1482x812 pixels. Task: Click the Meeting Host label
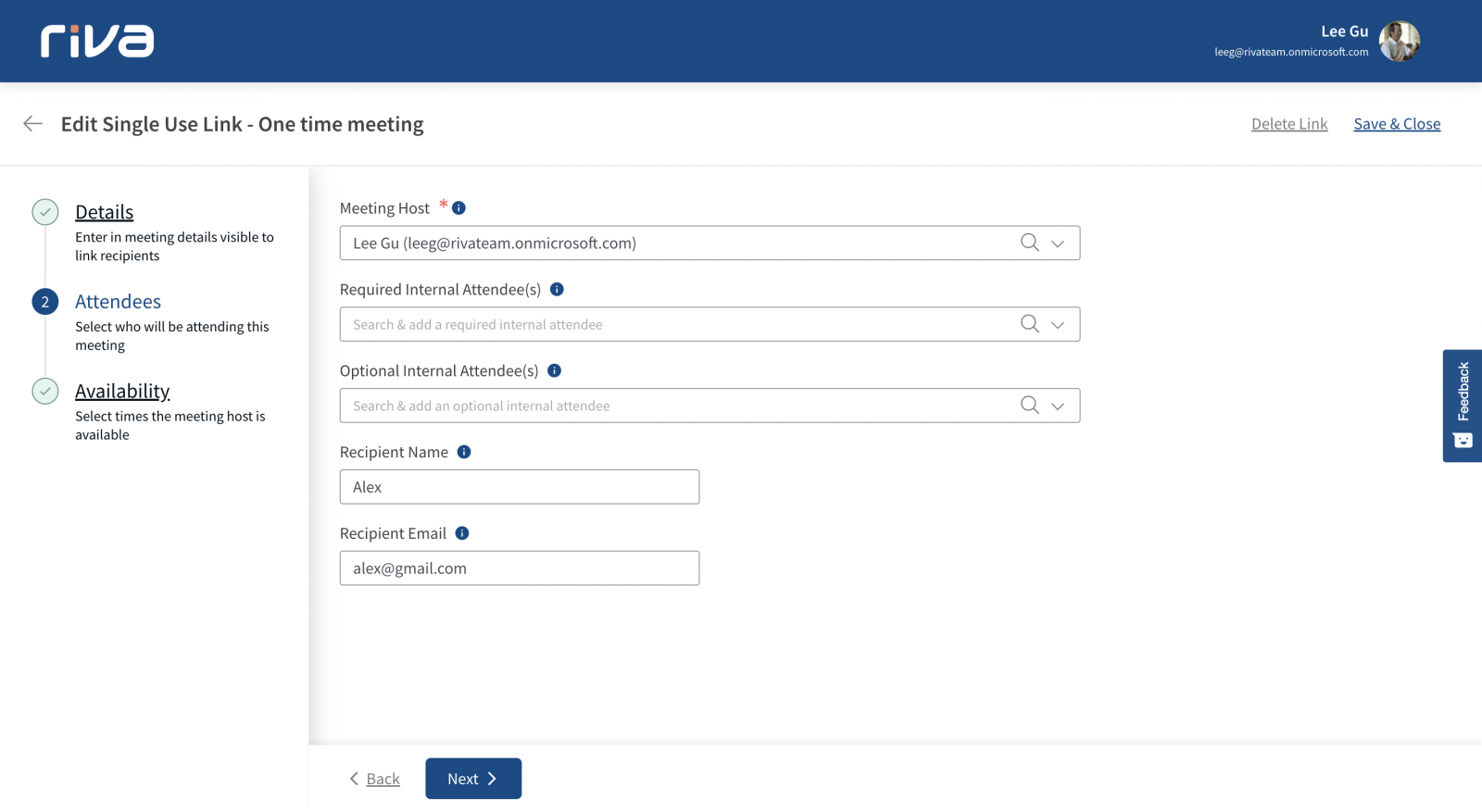coord(384,208)
